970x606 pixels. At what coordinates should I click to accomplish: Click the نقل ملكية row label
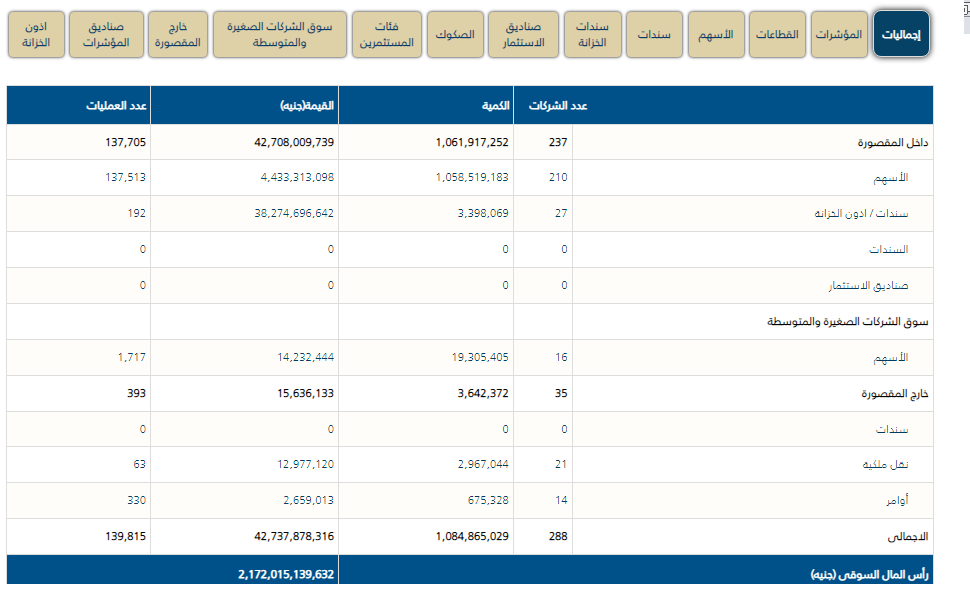click(x=904, y=465)
